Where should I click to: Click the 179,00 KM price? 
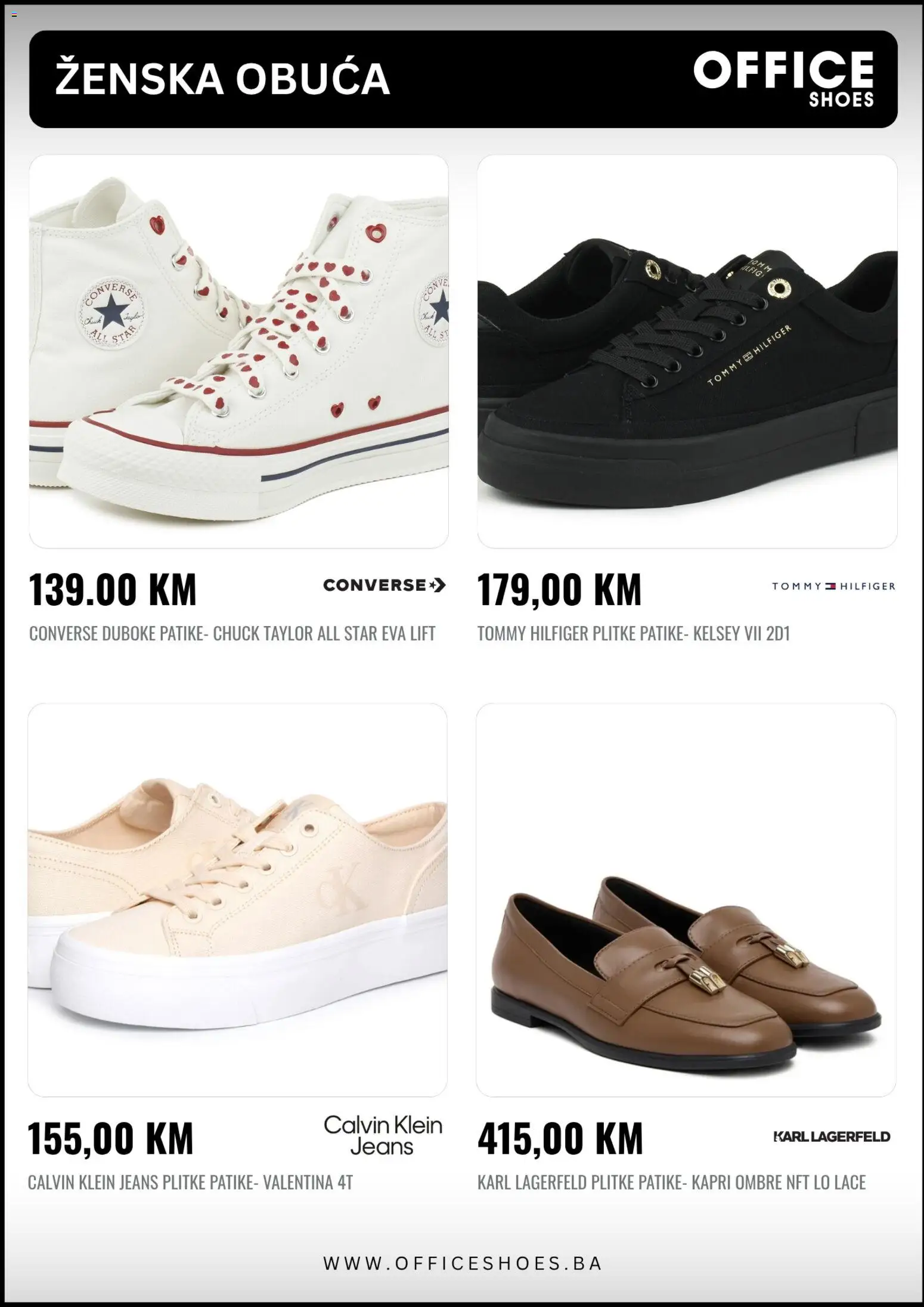[x=559, y=589]
